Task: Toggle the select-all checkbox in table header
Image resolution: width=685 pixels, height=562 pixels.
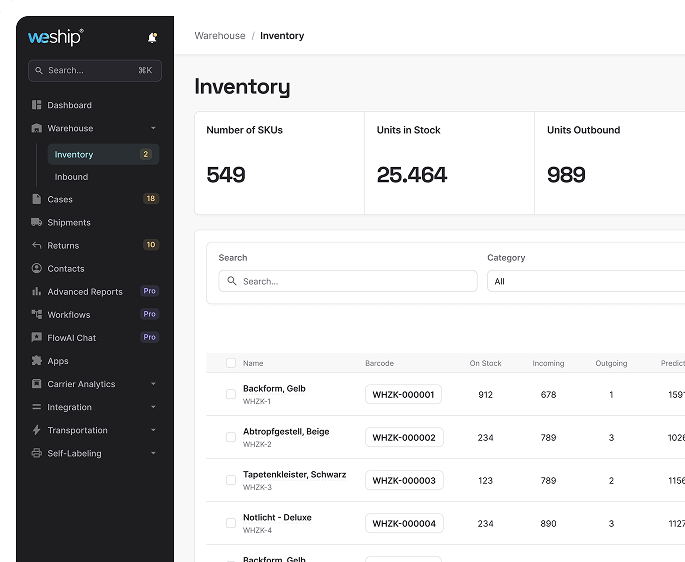Action: coord(231,363)
